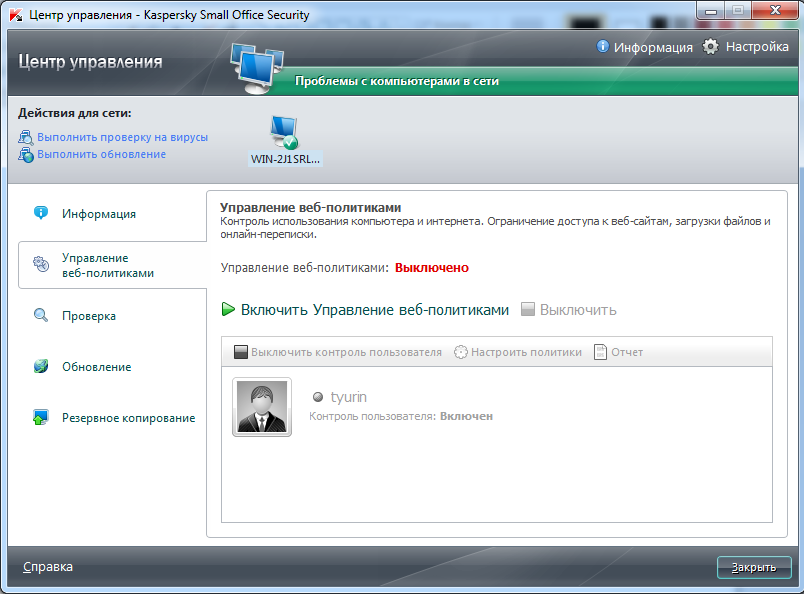Click the virus scan magnifier icon
Image resolution: width=804 pixels, height=594 pixels.
[x=26, y=137]
